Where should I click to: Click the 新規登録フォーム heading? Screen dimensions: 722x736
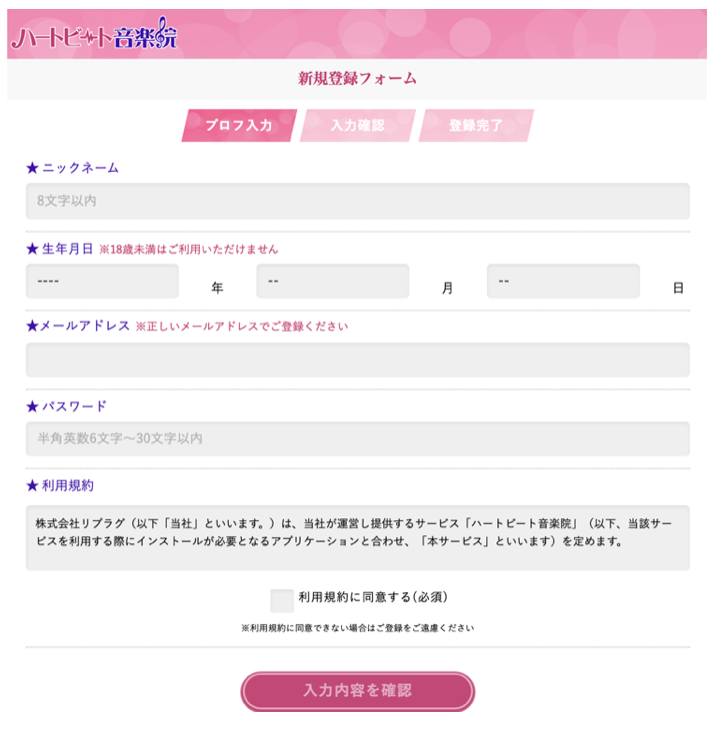point(357,78)
